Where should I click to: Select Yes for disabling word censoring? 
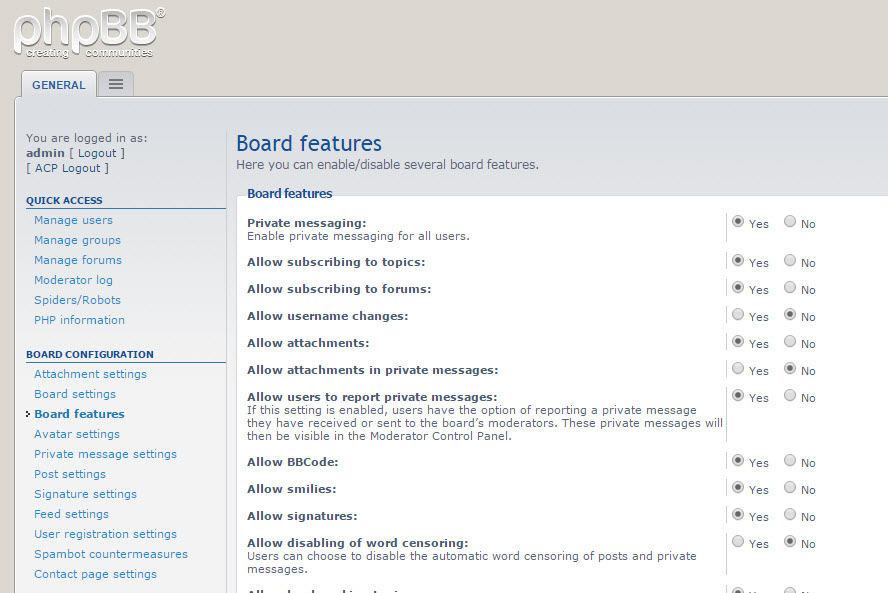click(x=737, y=541)
